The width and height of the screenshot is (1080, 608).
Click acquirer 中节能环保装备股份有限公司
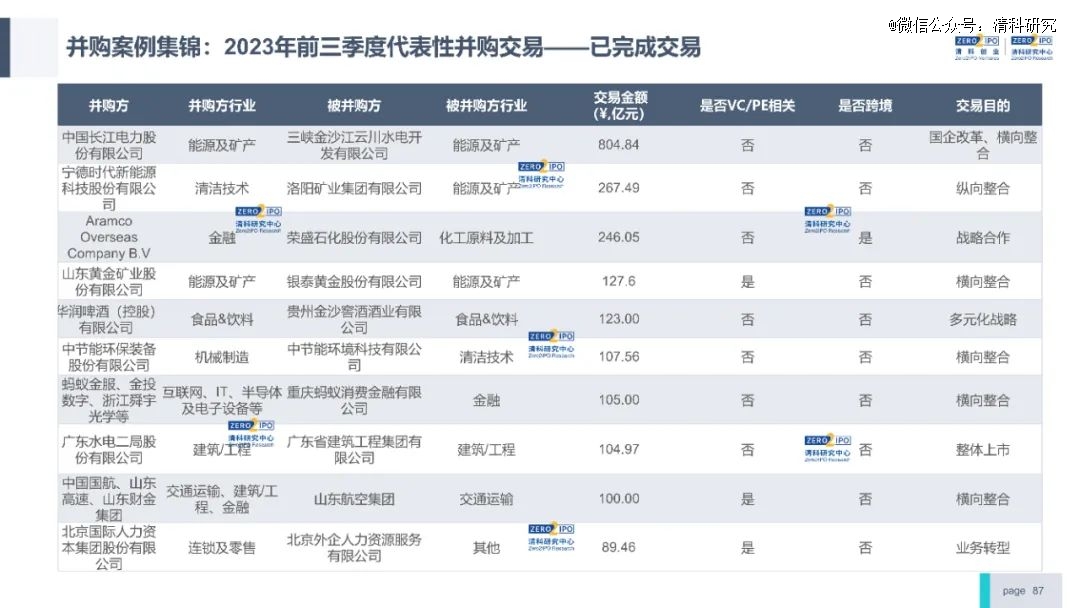[x=109, y=357]
